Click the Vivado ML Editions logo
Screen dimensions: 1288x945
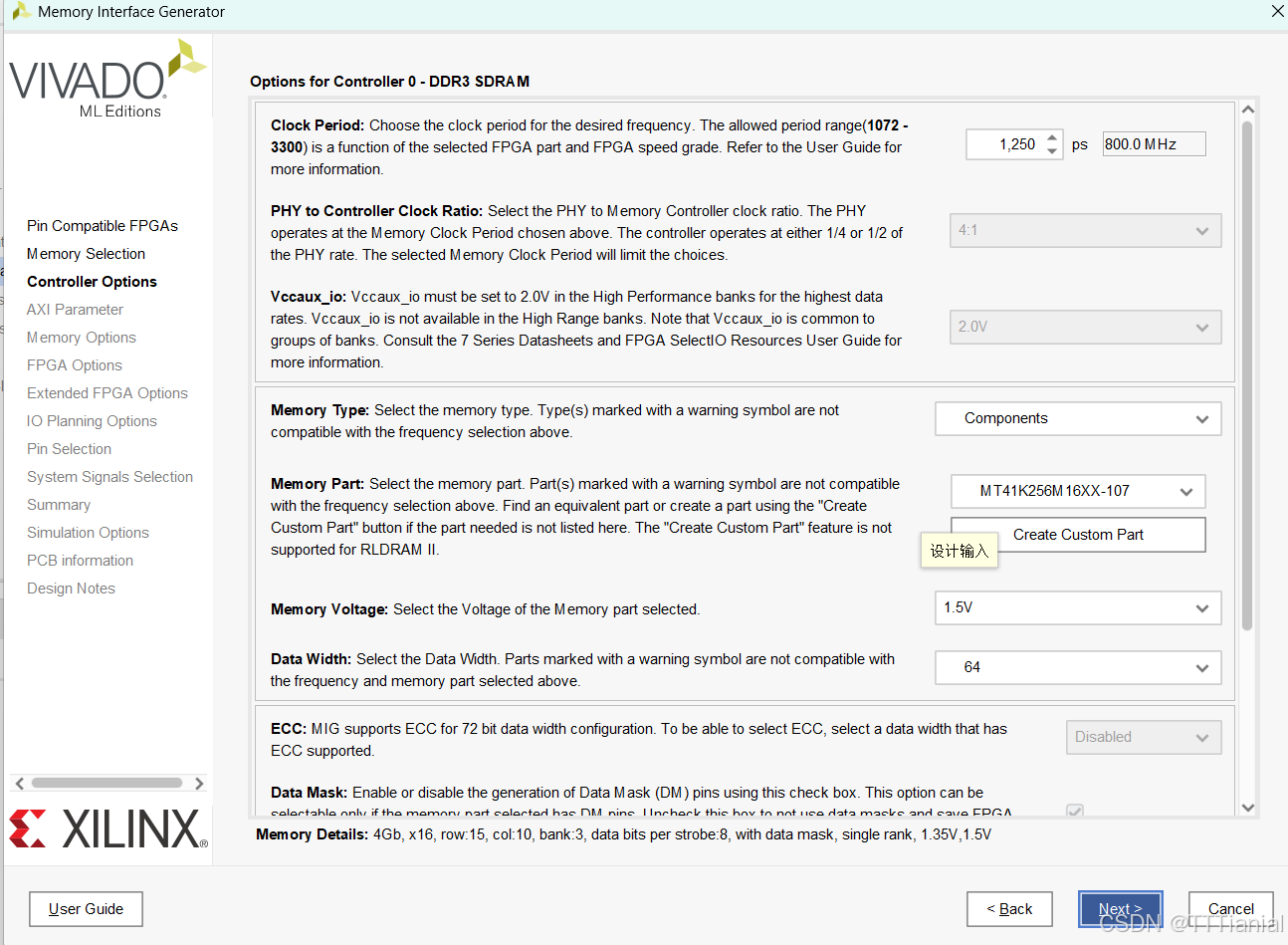[107, 79]
